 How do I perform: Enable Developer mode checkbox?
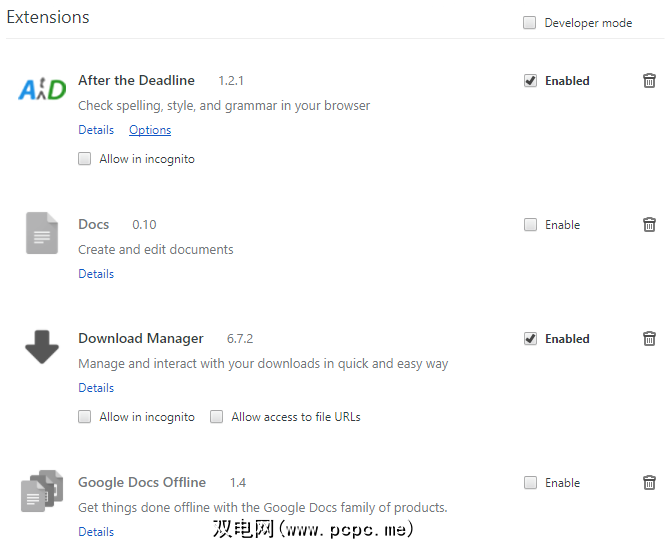tap(529, 22)
